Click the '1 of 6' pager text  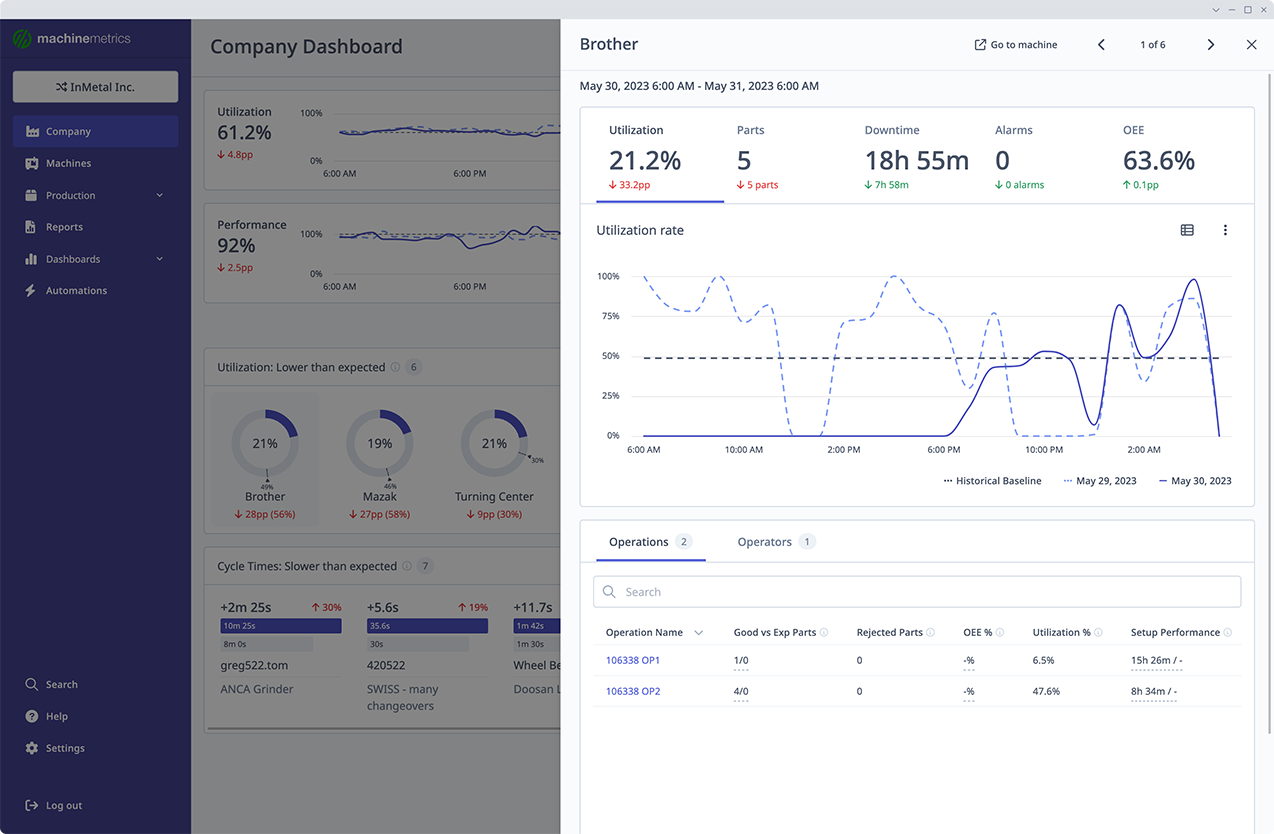(x=1153, y=45)
